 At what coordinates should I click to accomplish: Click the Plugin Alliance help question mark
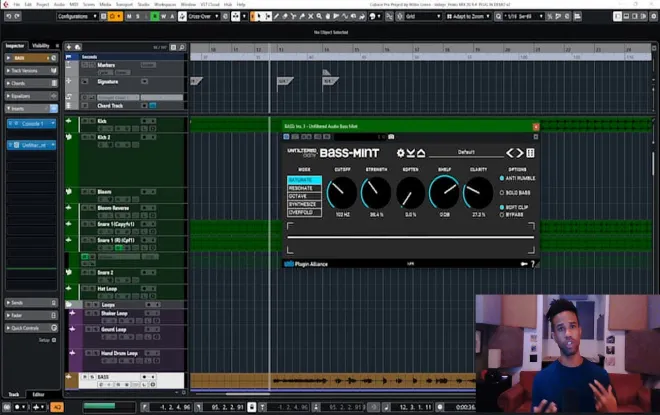coord(533,264)
